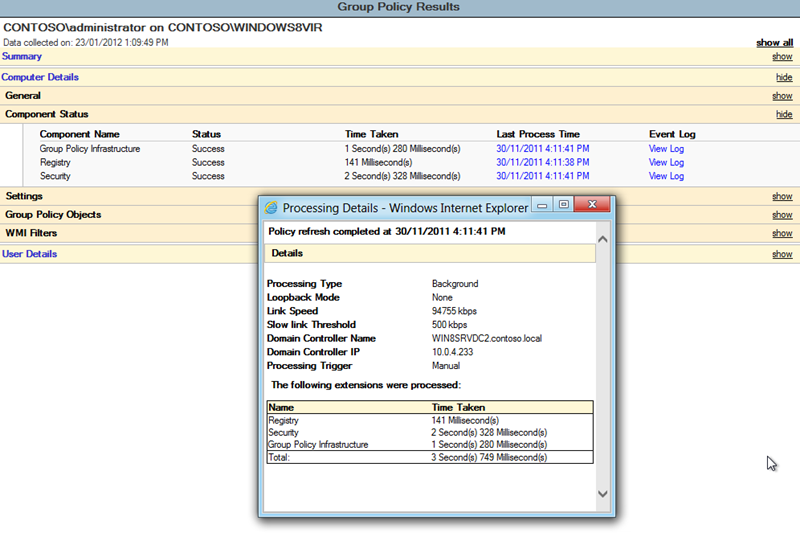This screenshot has height=545, width=800.
Task: Show the Summary section
Action: click(782, 57)
